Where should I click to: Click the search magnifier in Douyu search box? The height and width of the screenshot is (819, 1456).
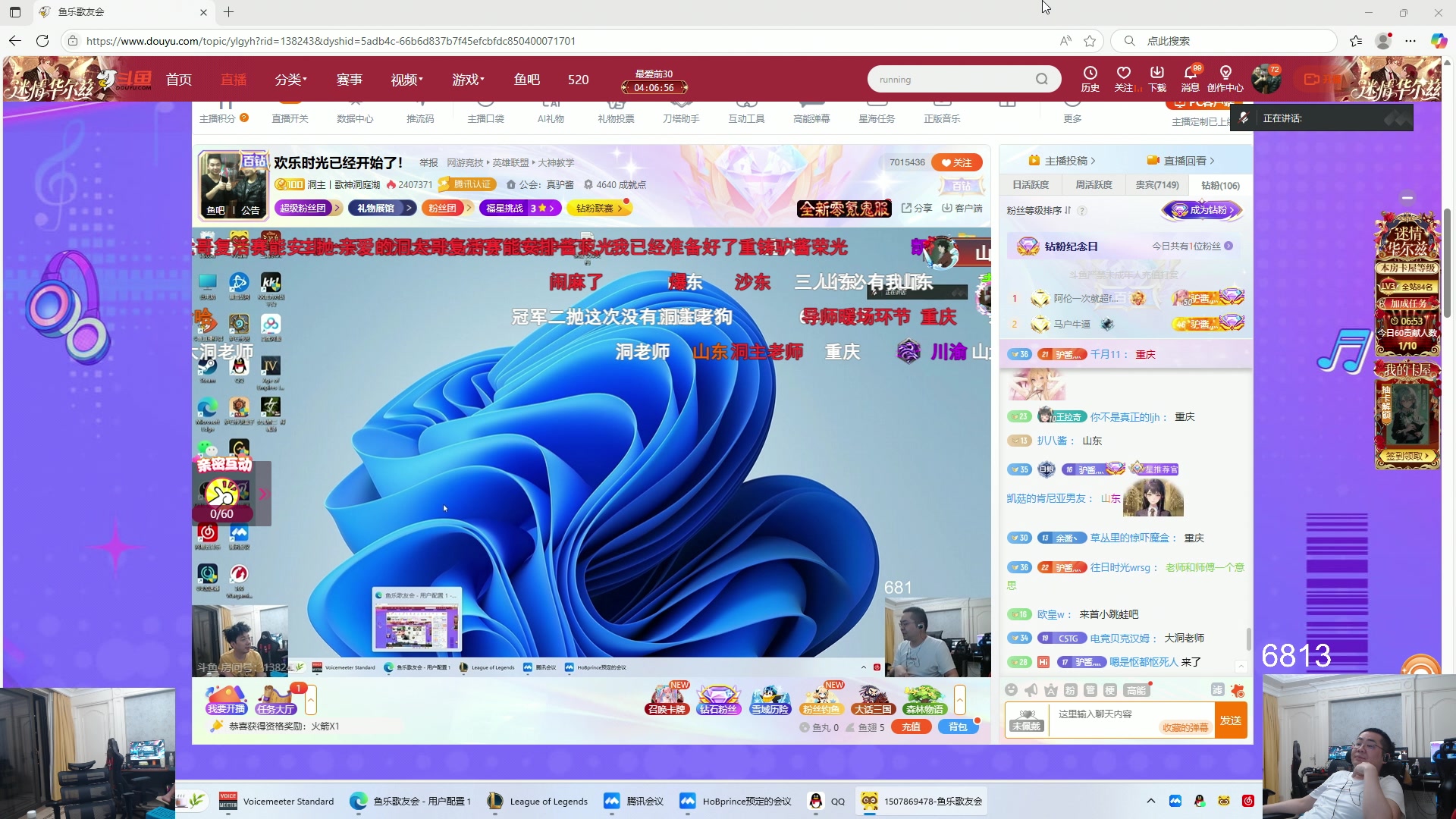pyautogui.click(x=1042, y=79)
